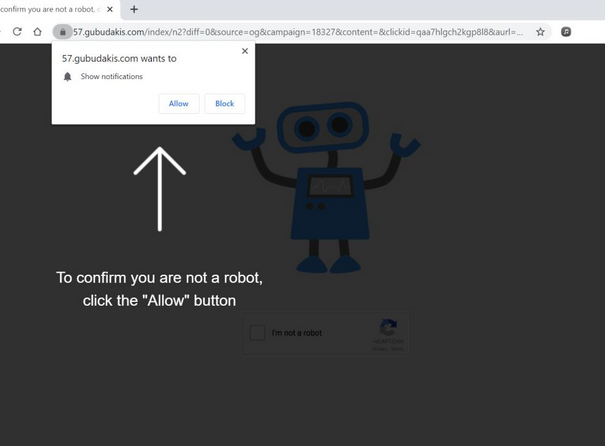This screenshot has height=446, width=605.
Task: Click the notification bell icon in popup
Action: [68, 77]
